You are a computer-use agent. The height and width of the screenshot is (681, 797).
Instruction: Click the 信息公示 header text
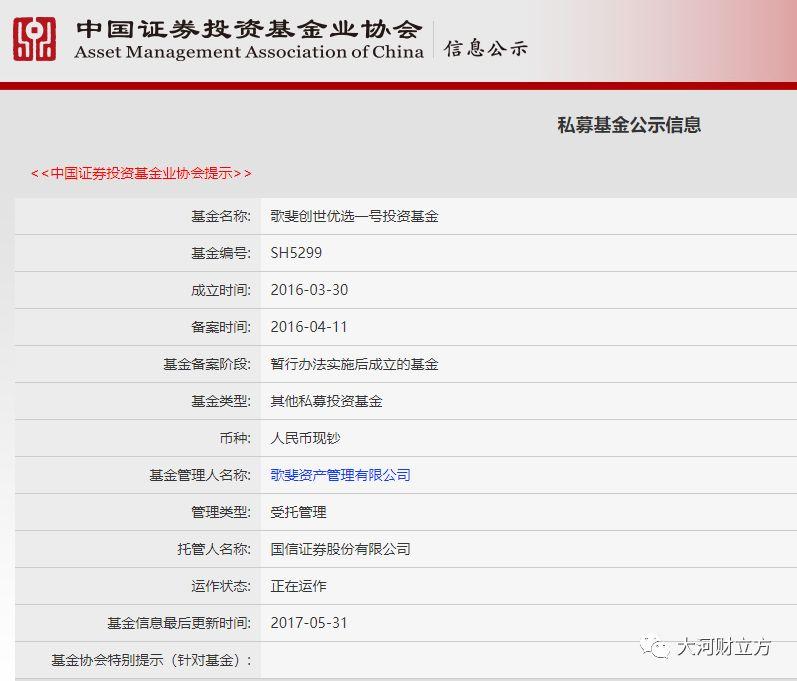[x=486, y=48]
